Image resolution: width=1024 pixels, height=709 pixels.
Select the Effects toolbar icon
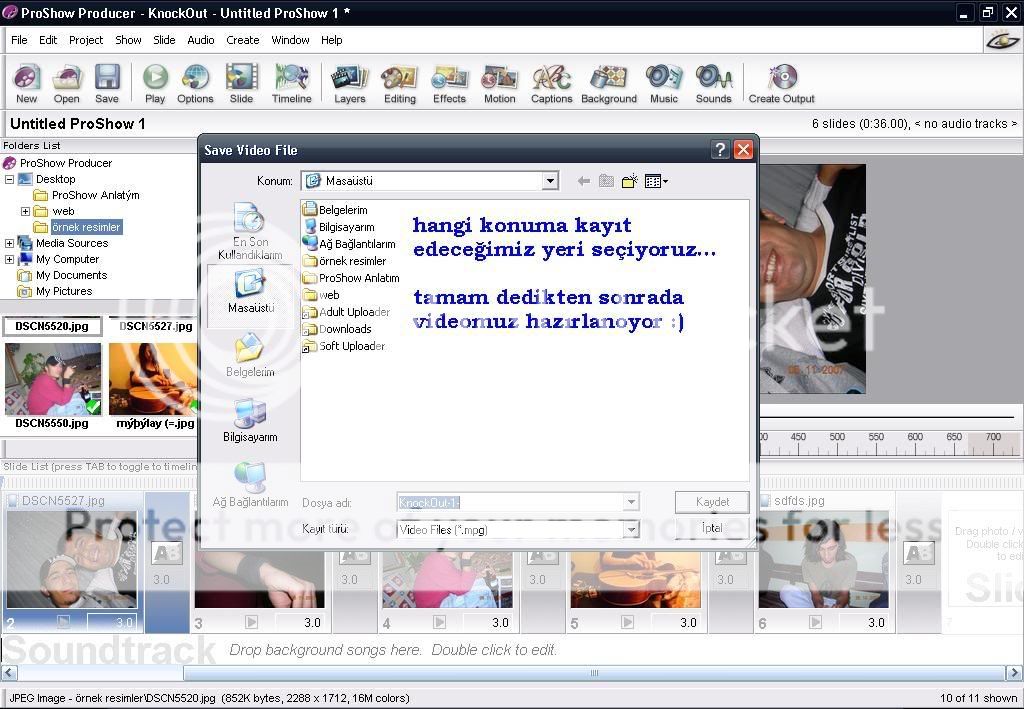pos(448,78)
